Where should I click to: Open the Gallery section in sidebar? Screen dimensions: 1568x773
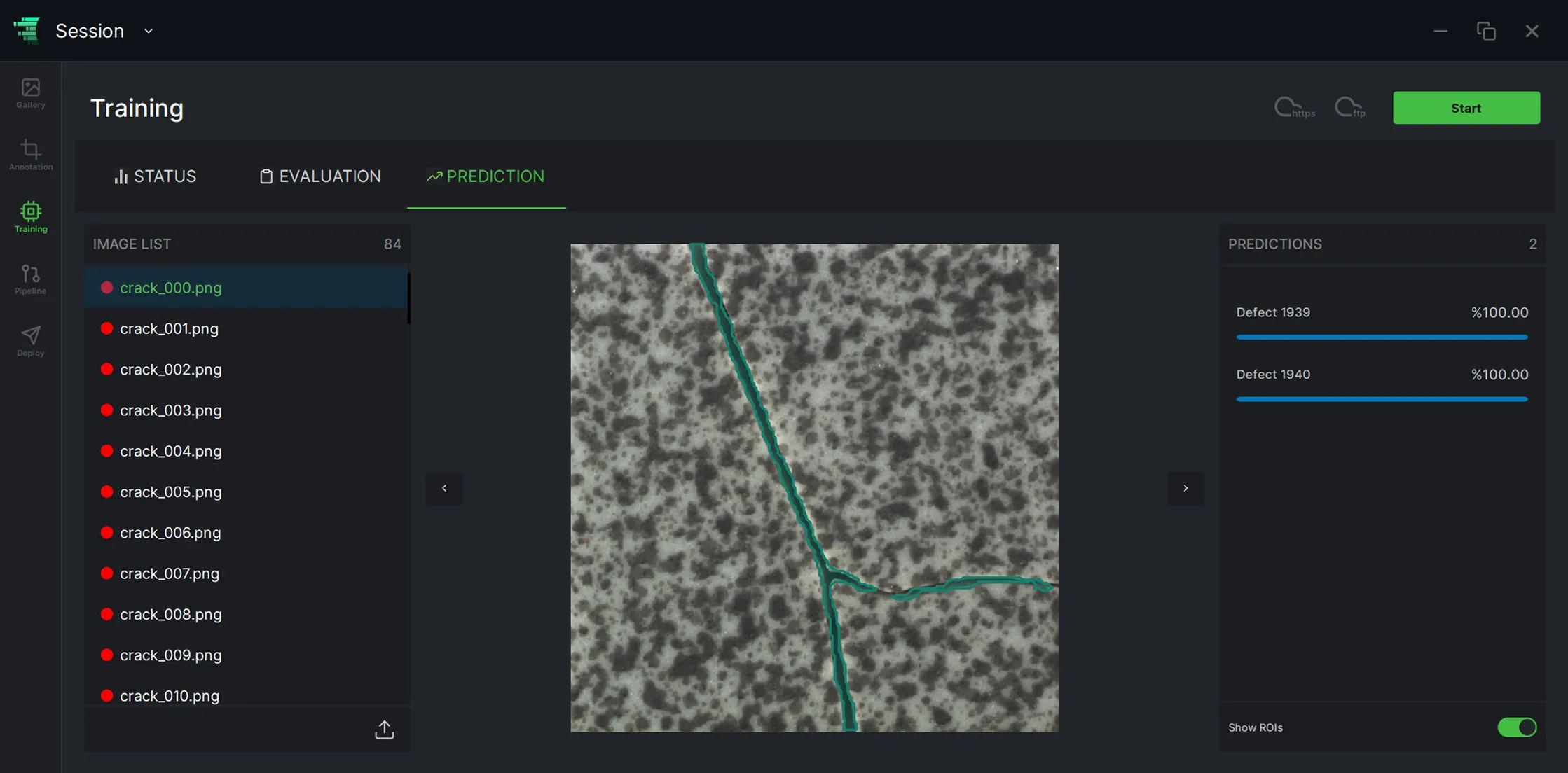[x=30, y=94]
